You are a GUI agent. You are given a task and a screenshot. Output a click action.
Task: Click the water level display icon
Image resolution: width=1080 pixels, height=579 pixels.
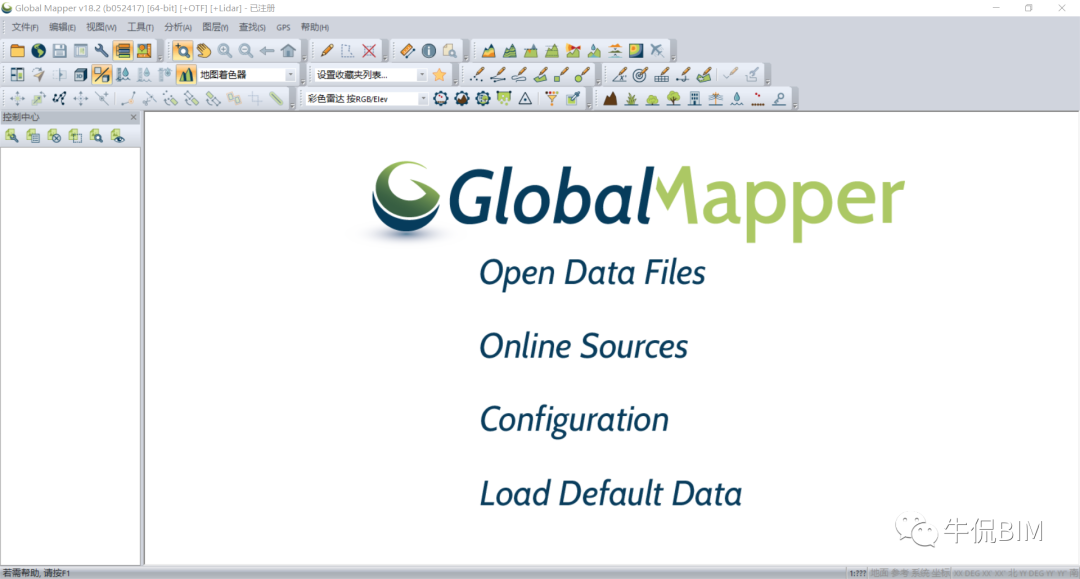[x=123, y=74]
